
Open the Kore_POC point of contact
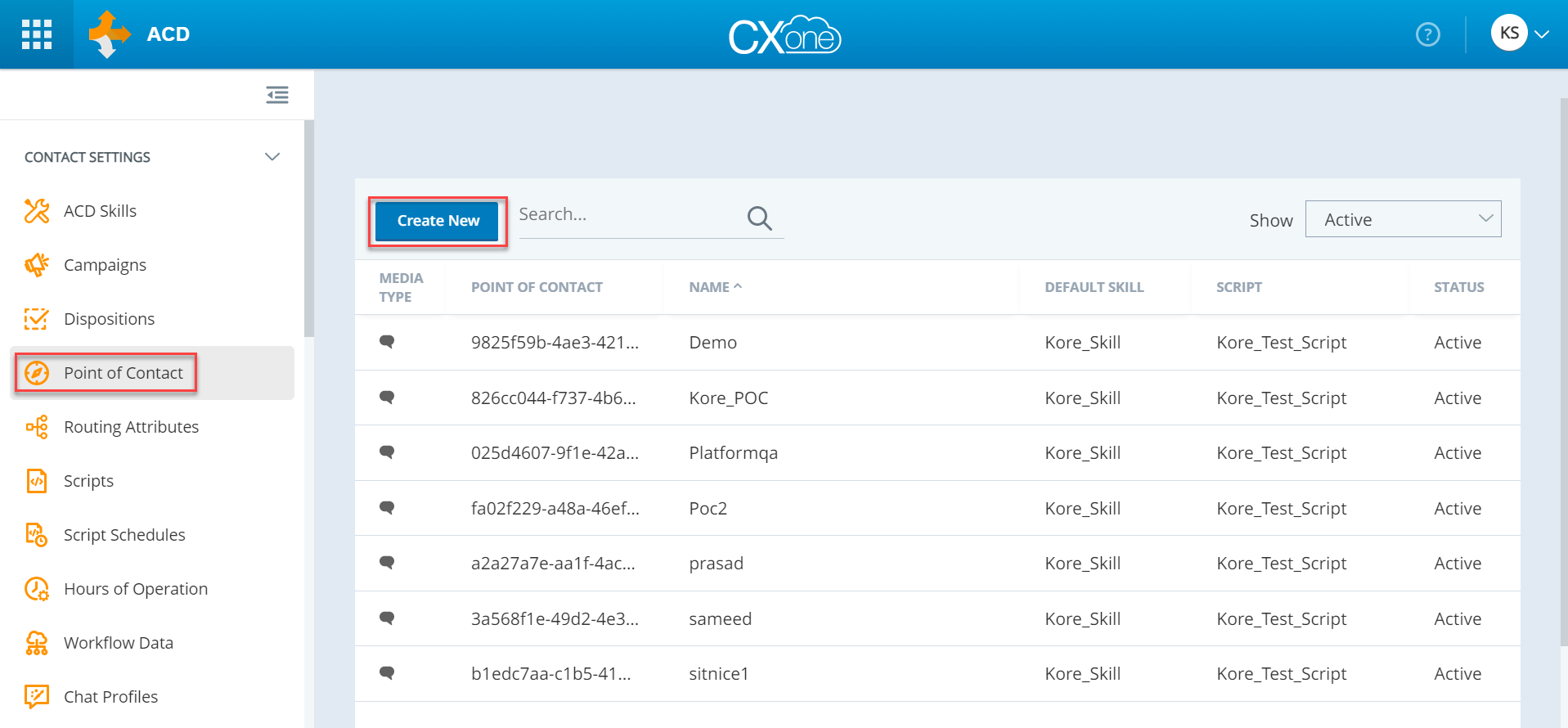[728, 398]
